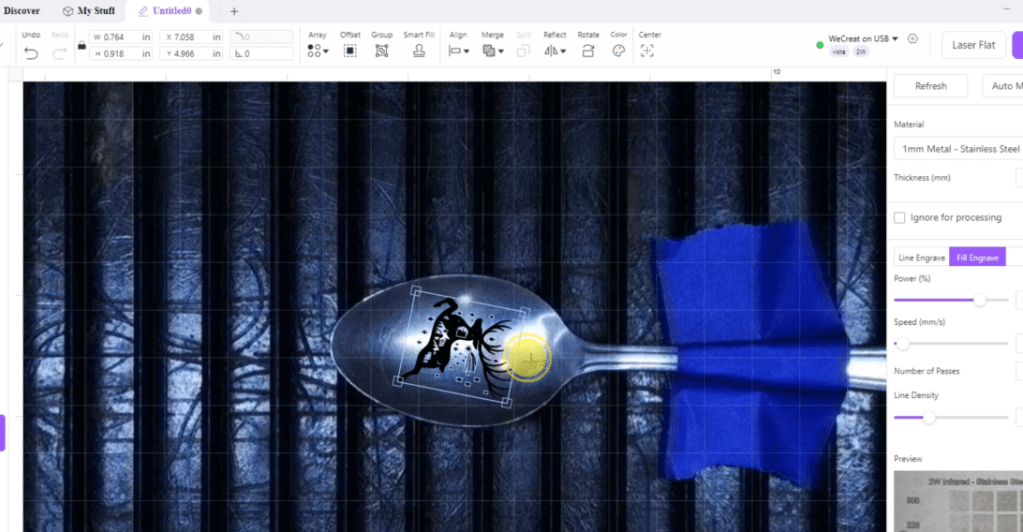1023x532 pixels.
Task: Select the Smart Fill stamp icon
Action: pos(419,51)
